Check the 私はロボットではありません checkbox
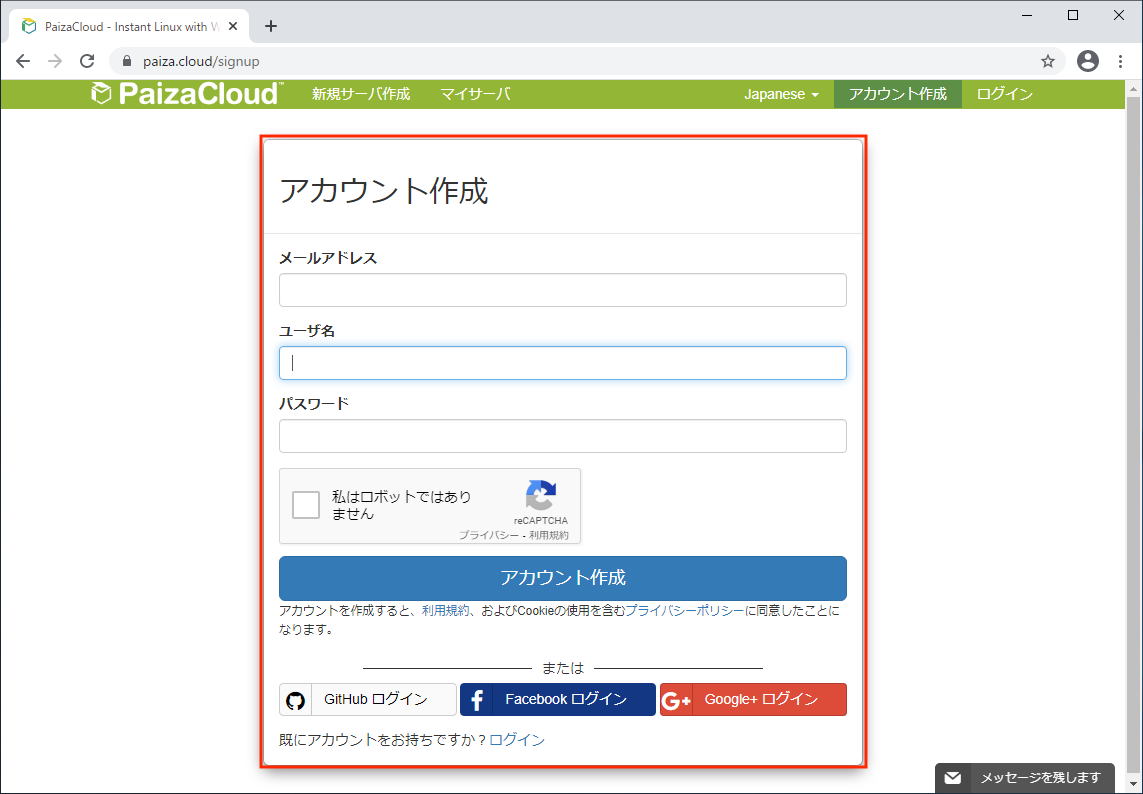 click(306, 505)
